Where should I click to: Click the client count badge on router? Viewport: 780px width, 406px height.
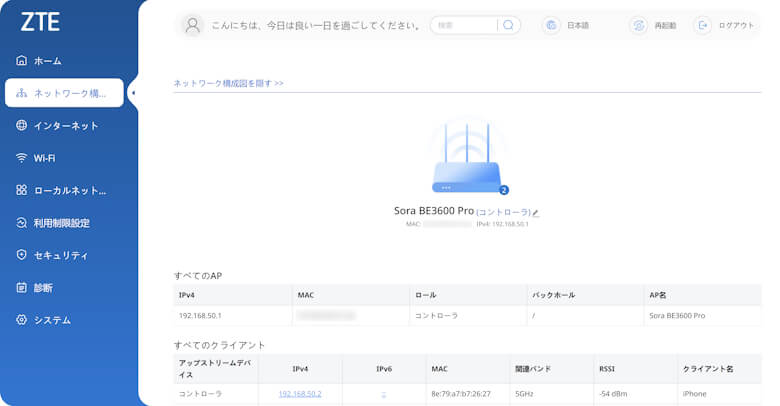[x=504, y=189]
